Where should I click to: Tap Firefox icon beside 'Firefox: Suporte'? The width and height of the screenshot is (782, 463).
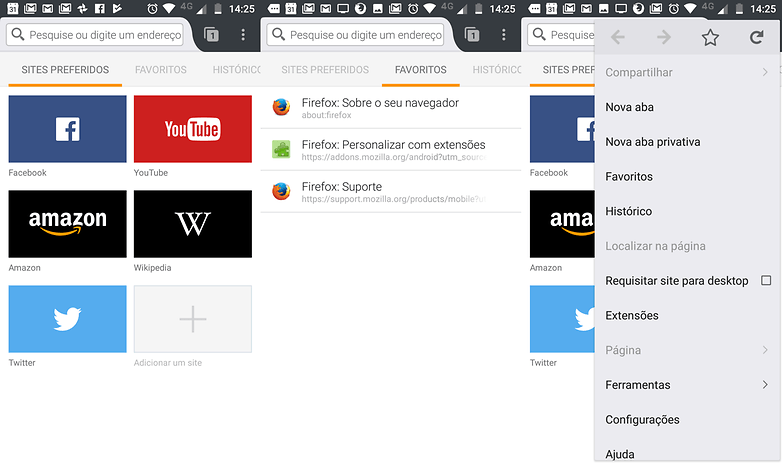281,191
